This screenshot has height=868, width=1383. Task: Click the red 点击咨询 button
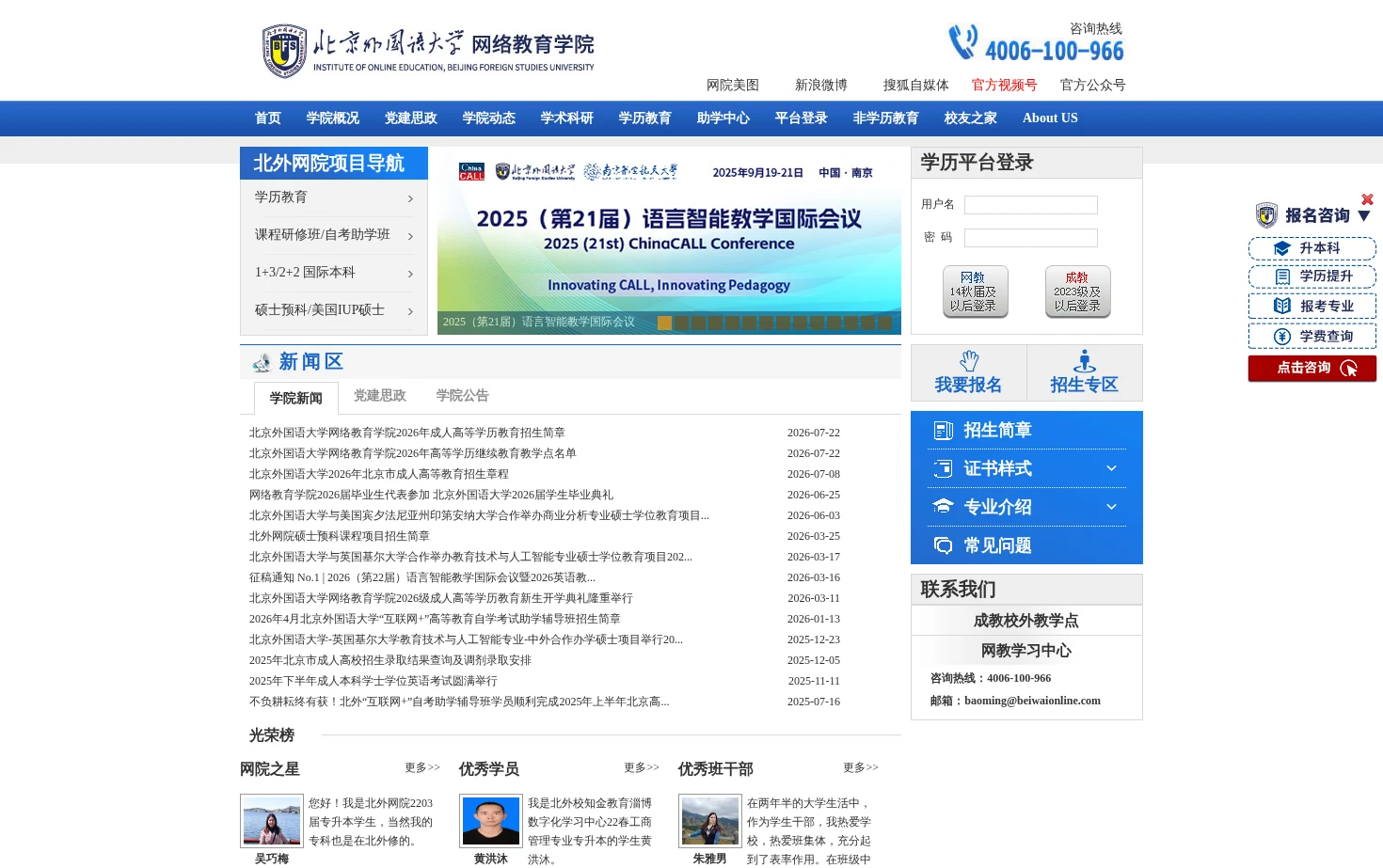(1312, 369)
